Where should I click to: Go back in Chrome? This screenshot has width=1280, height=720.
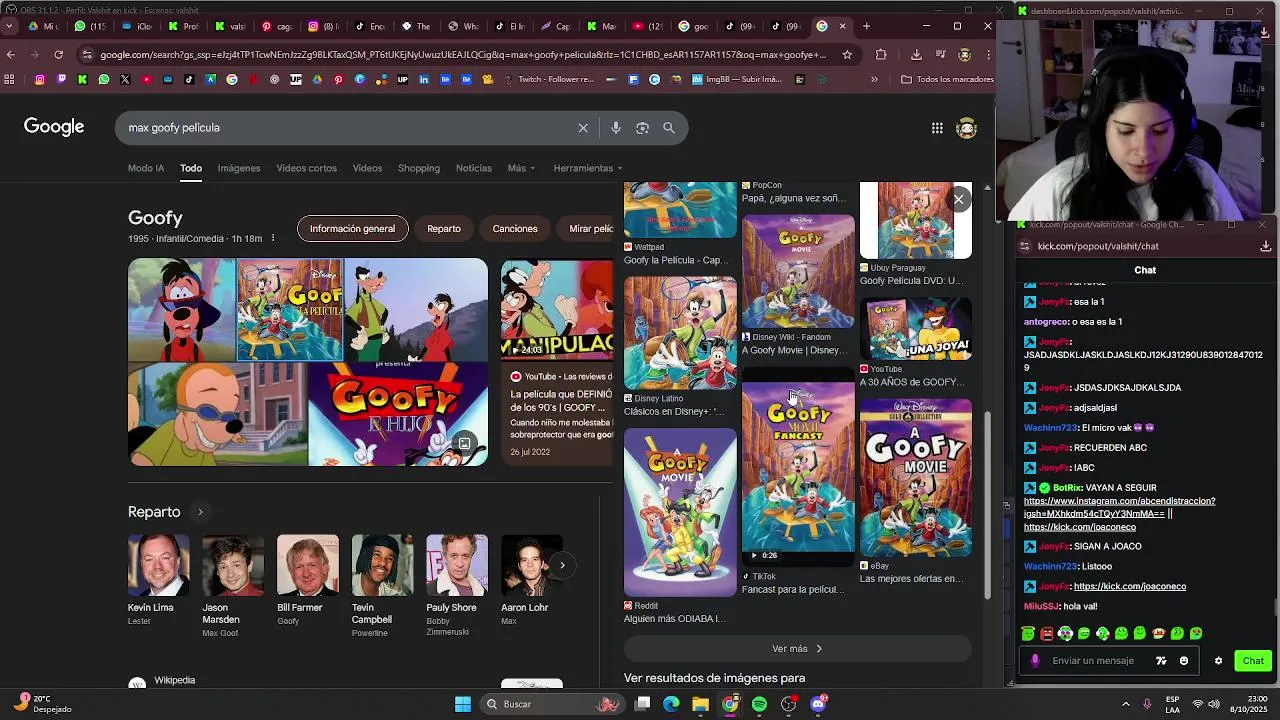click(10, 55)
